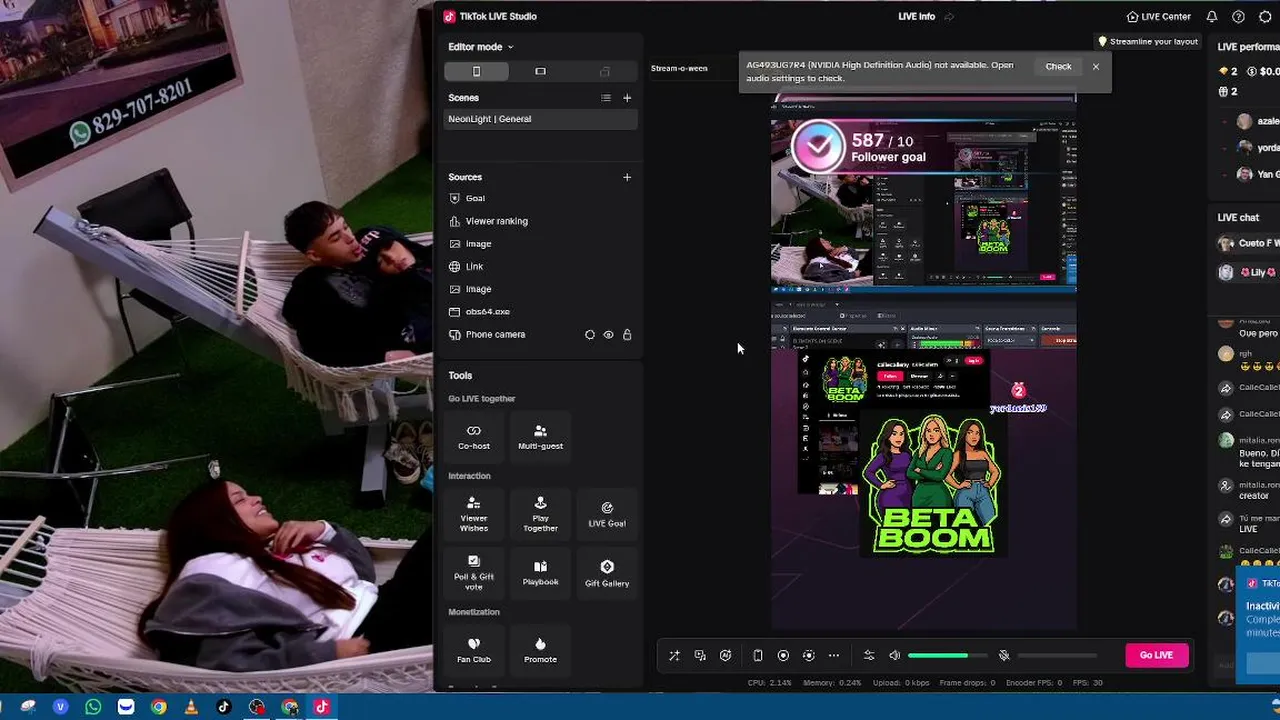Open the Co-host tool
The width and height of the screenshot is (1280, 720).
pyautogui.click(x=474, y=437)
